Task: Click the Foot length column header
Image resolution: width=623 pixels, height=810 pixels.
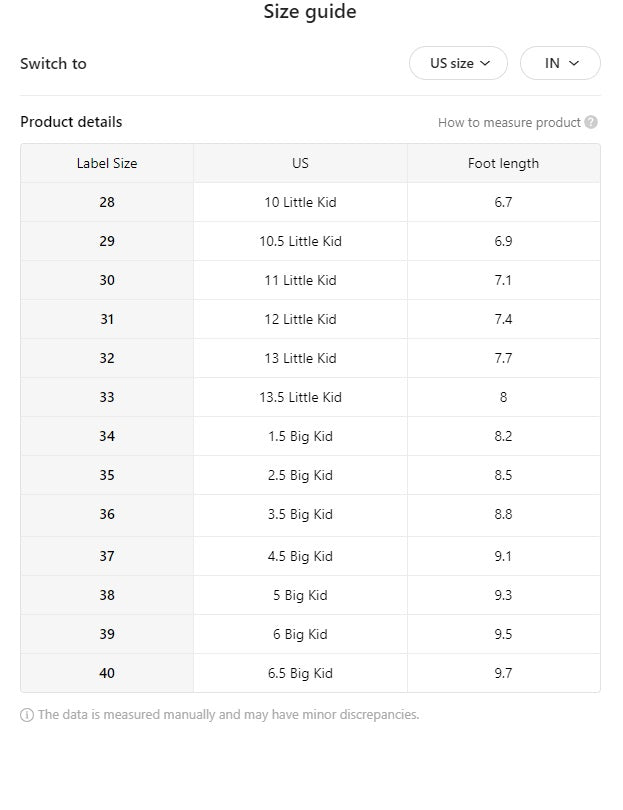Action: pyautogui.click(x=503, y=163)
